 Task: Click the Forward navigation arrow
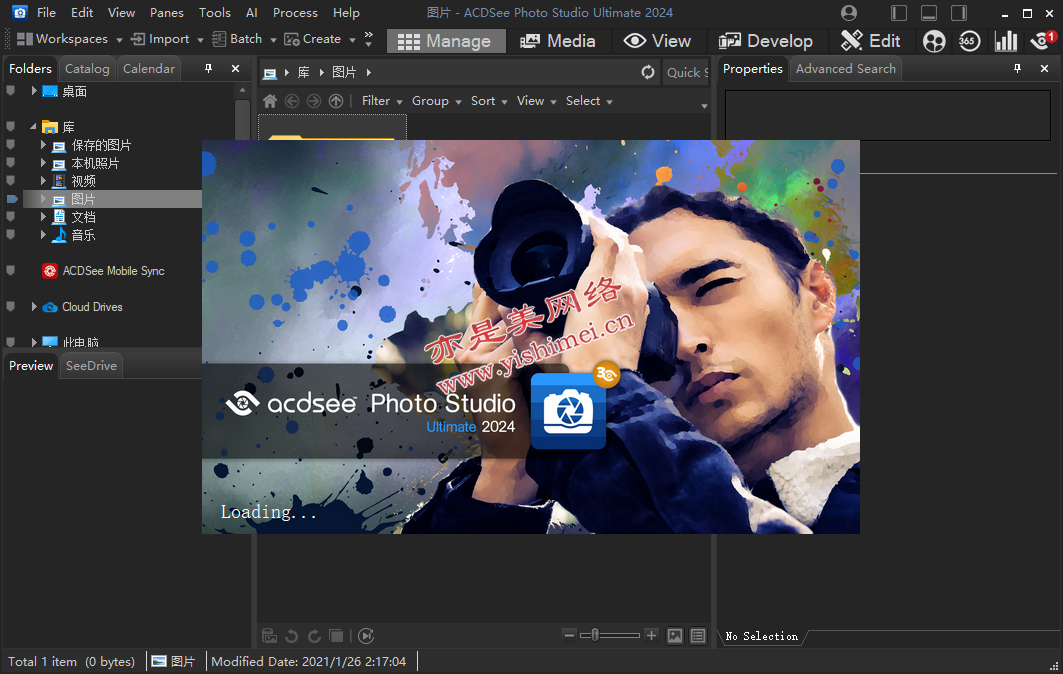tap(314, 101)
